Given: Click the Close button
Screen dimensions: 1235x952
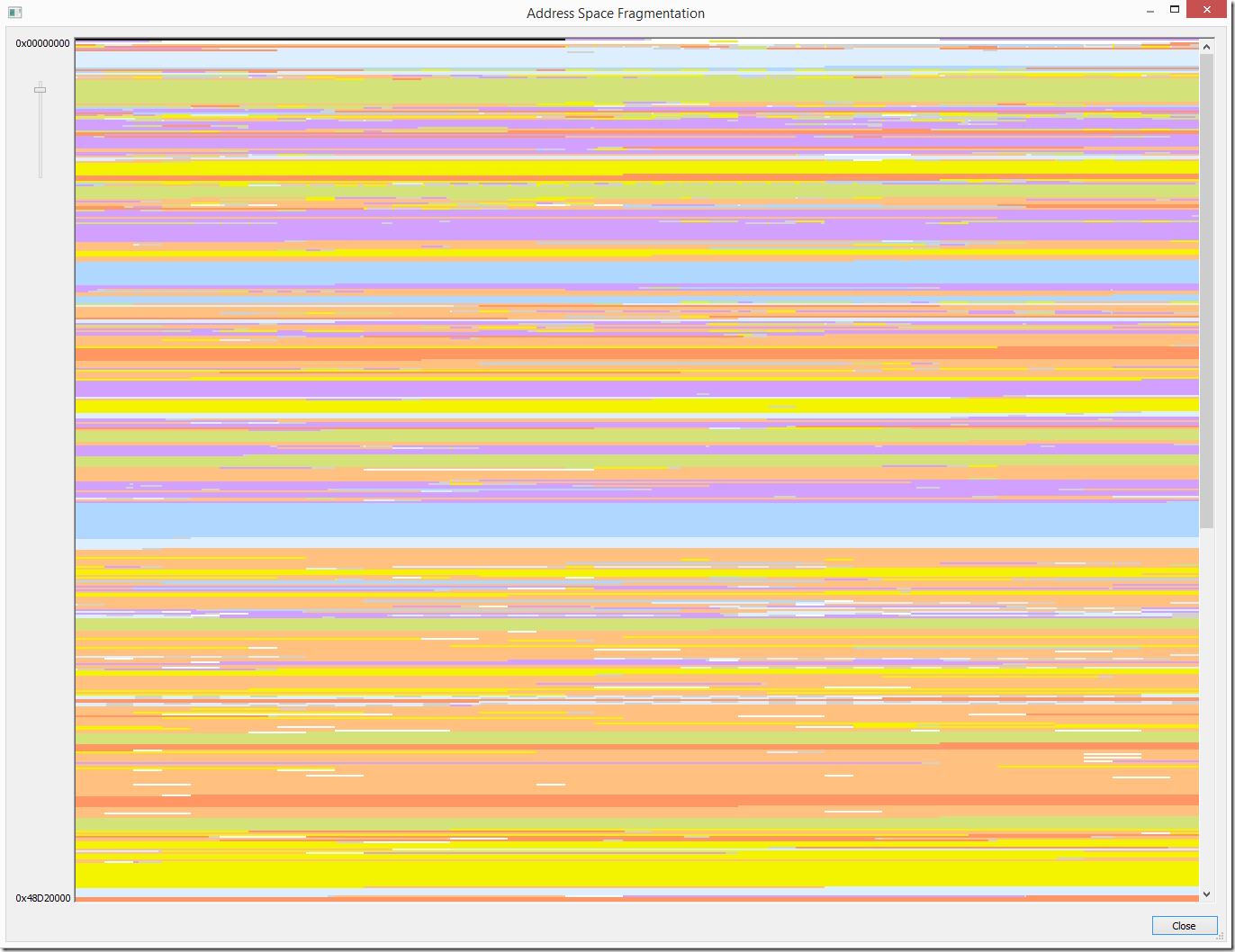Looking at the screenshot, I should 1183,925.
